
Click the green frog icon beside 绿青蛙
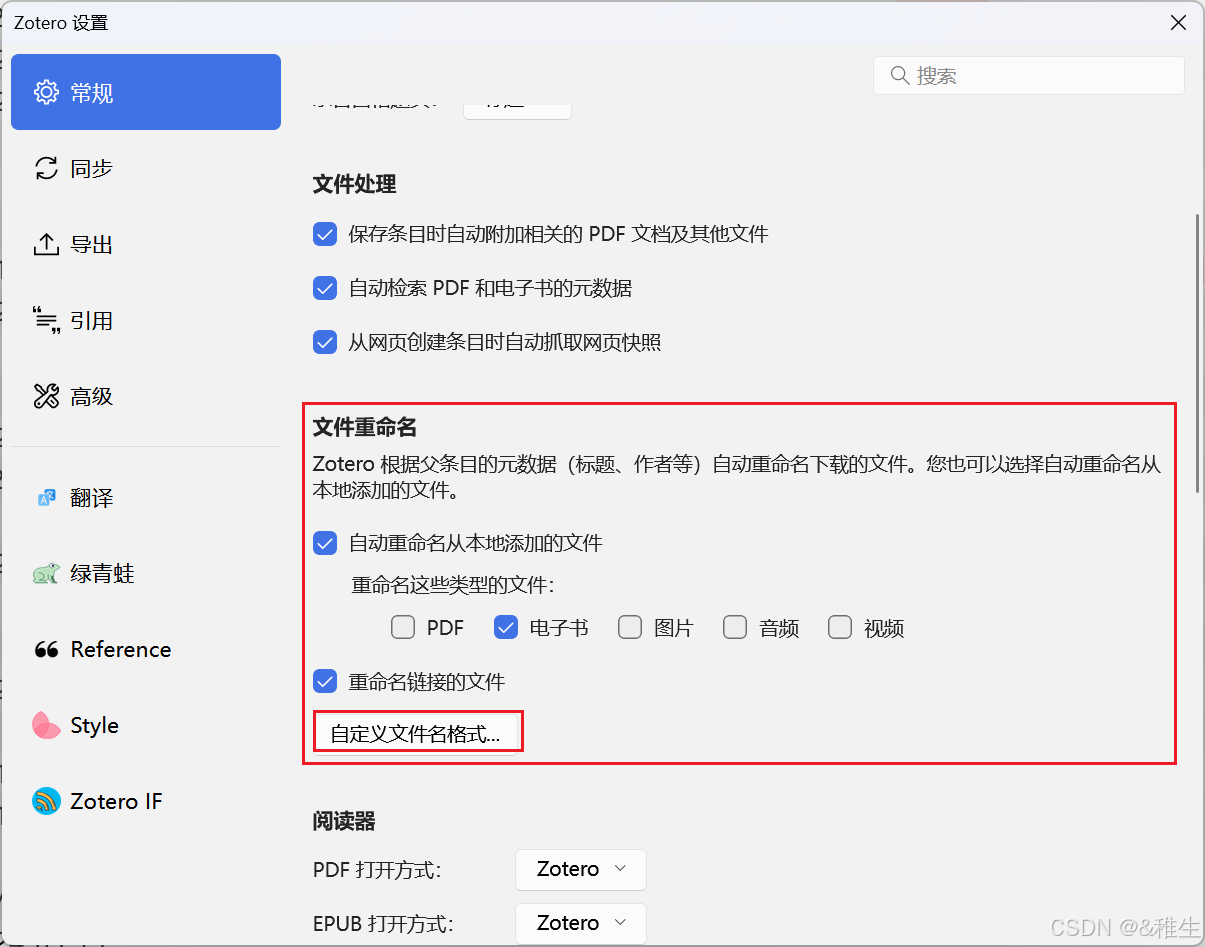point(46,574)
